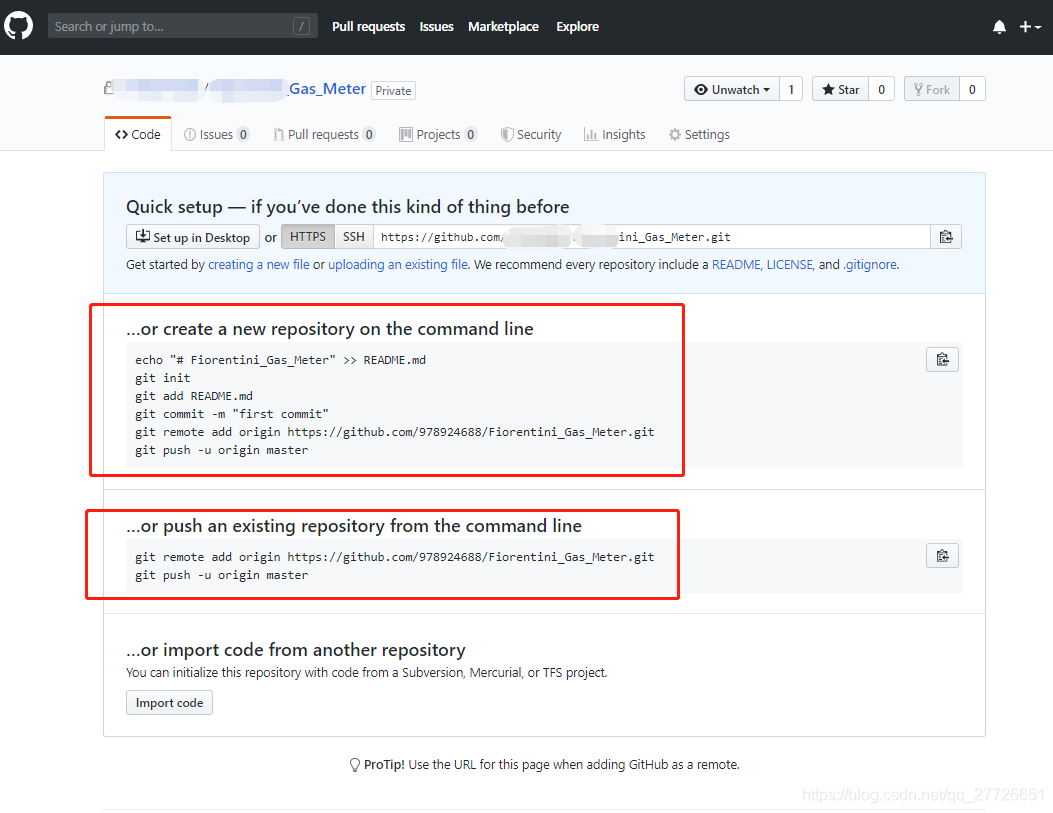Screen dimensions: 1053x813
Task: Star this repository
Action: (x=840, y=89)
